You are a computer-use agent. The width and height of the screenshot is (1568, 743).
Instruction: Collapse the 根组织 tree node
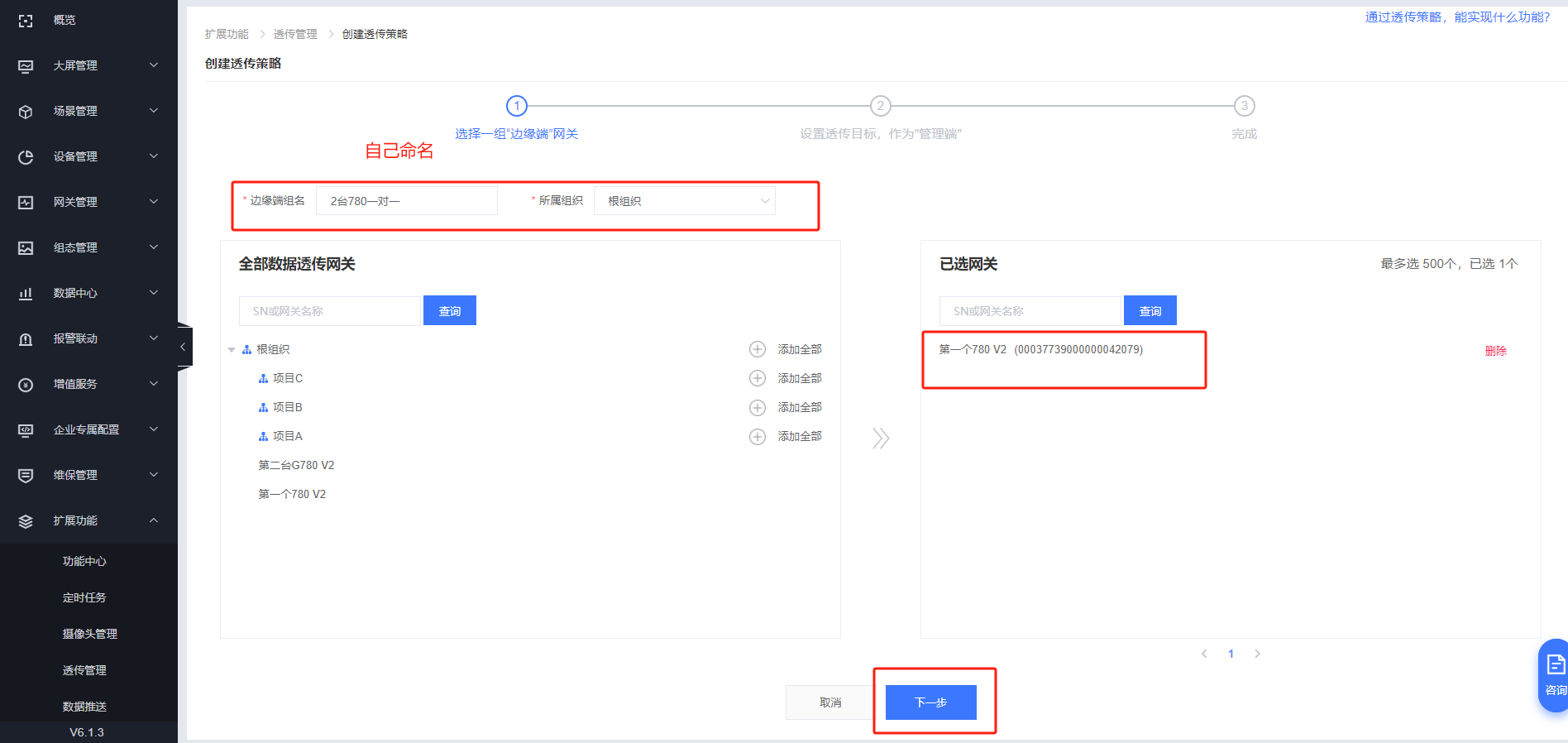pos(232,350)
